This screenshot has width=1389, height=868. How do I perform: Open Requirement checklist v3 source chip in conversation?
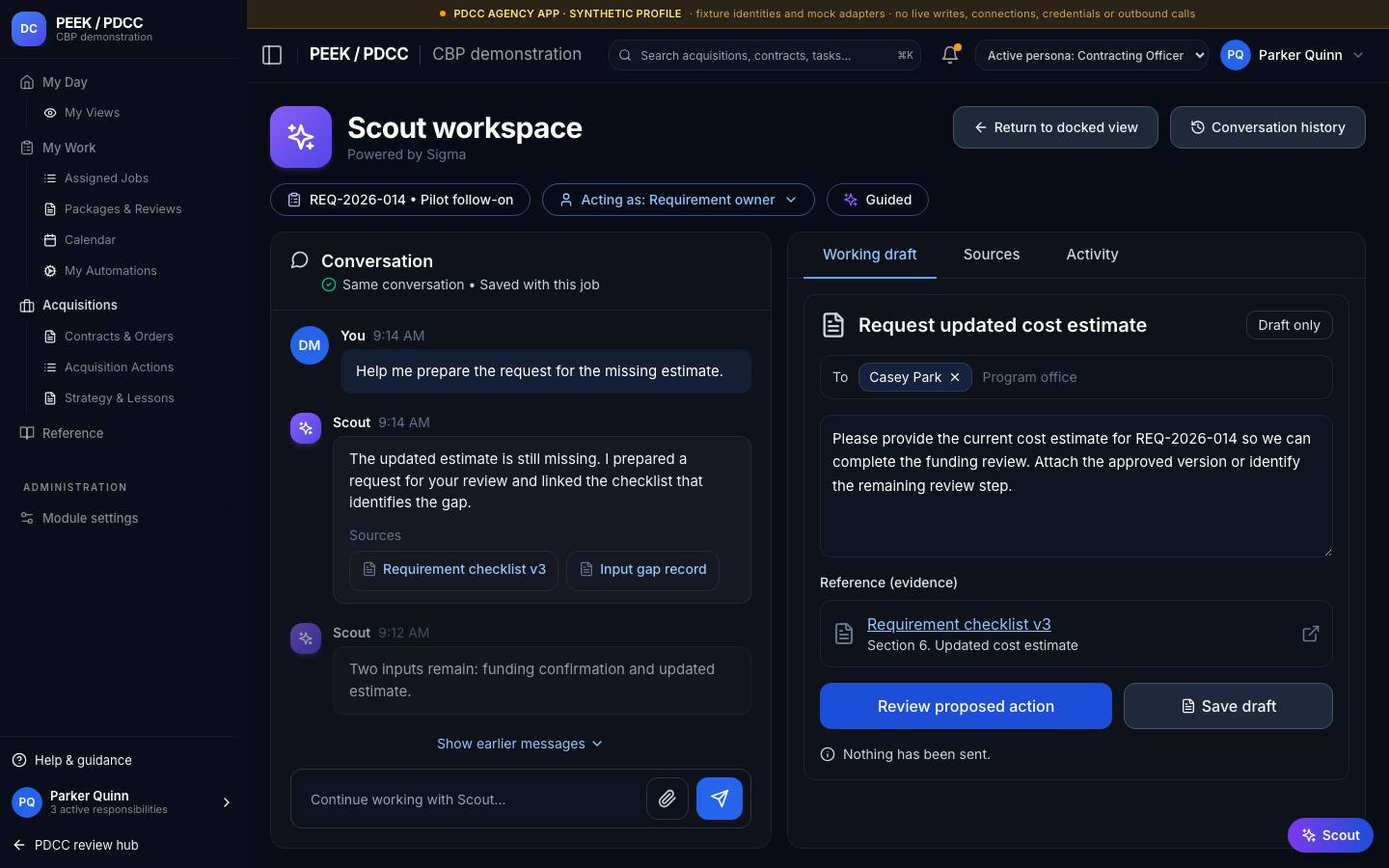click(x=453, y=570)
